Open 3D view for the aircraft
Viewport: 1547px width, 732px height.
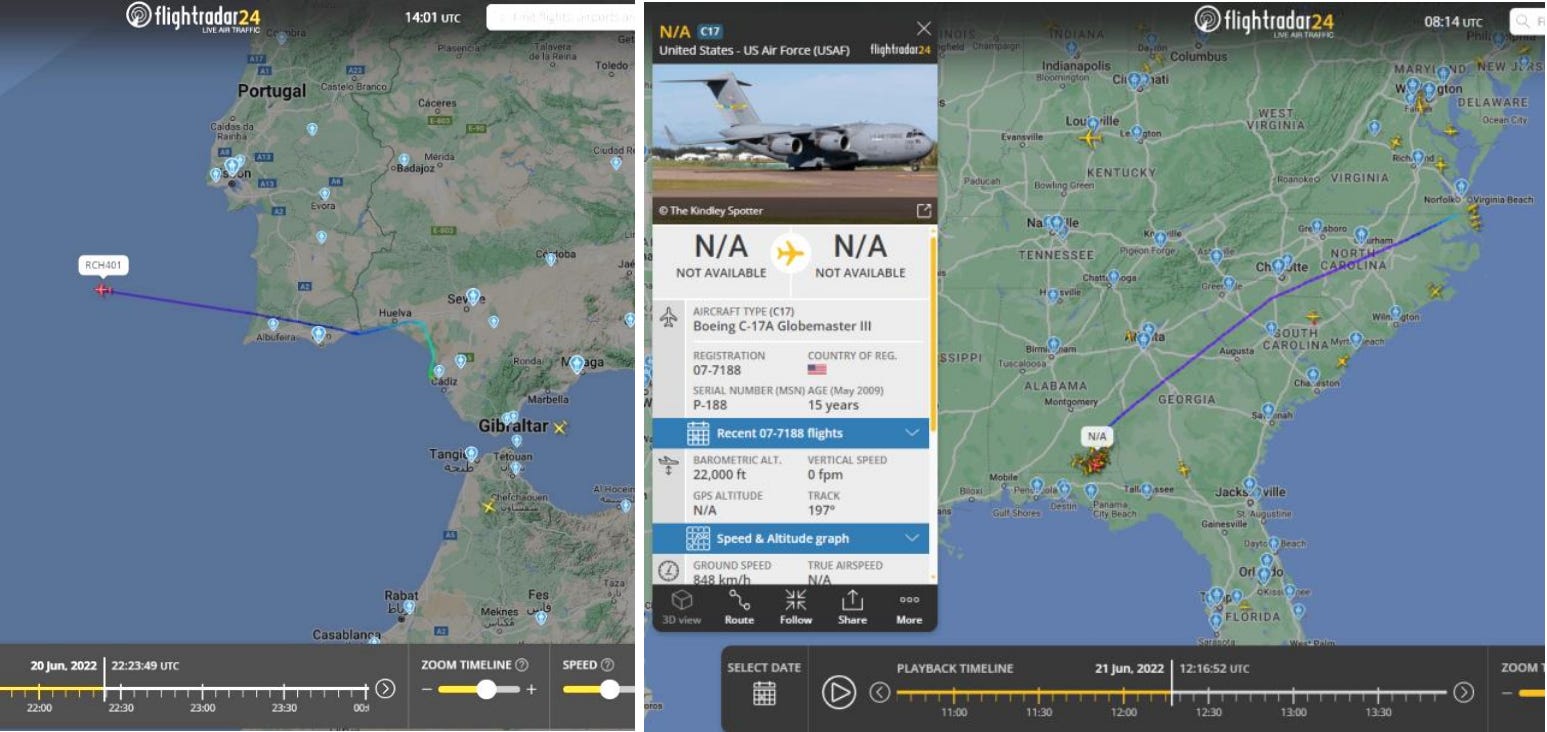point(682,607)
